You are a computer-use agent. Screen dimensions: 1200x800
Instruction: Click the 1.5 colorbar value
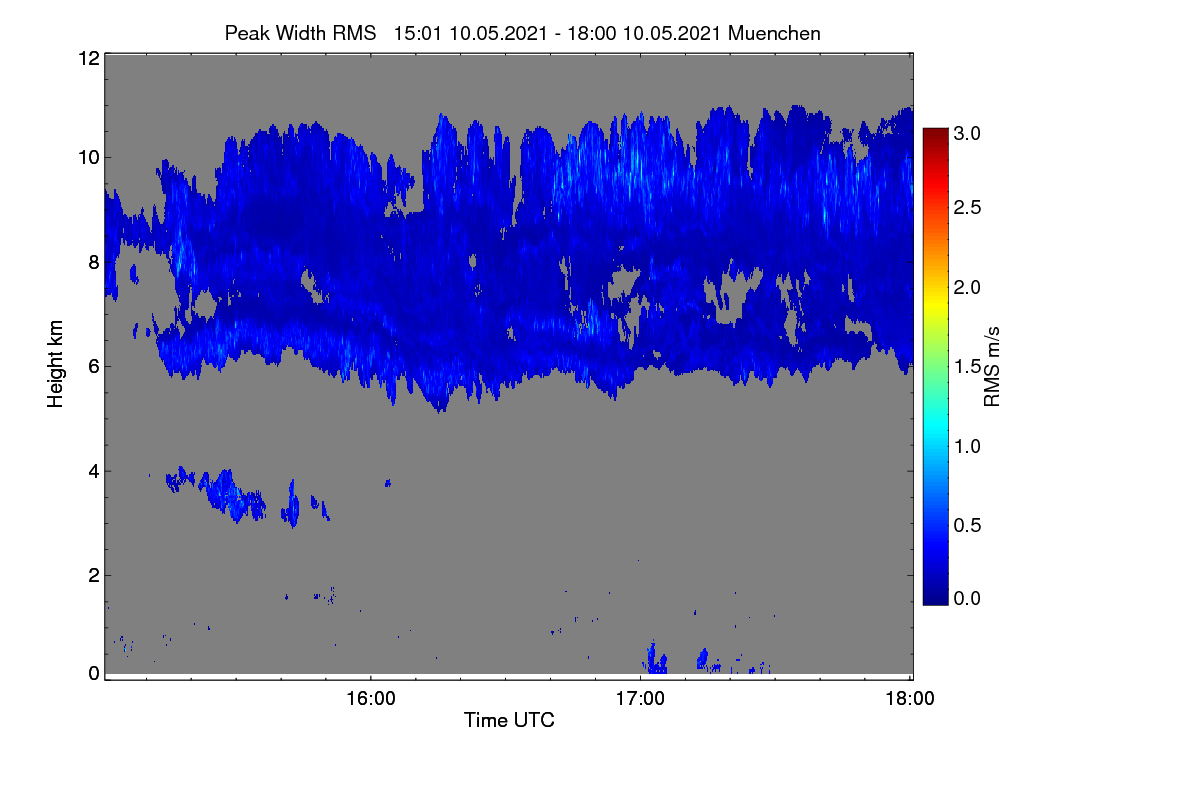968,366
